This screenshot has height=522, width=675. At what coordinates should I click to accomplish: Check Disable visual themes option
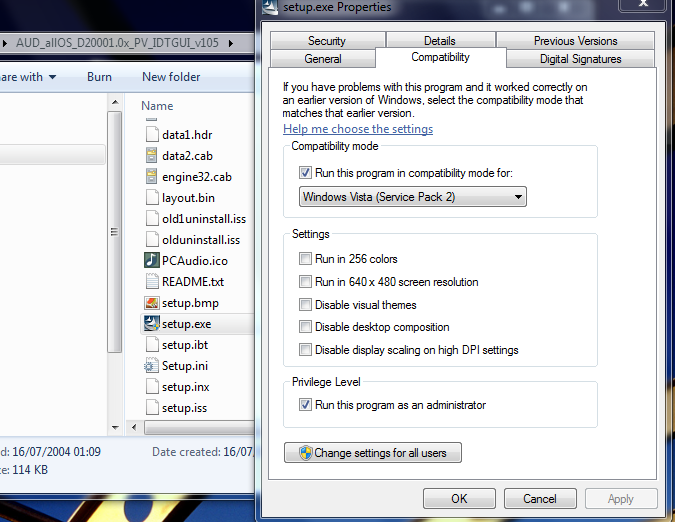(305, 305)
